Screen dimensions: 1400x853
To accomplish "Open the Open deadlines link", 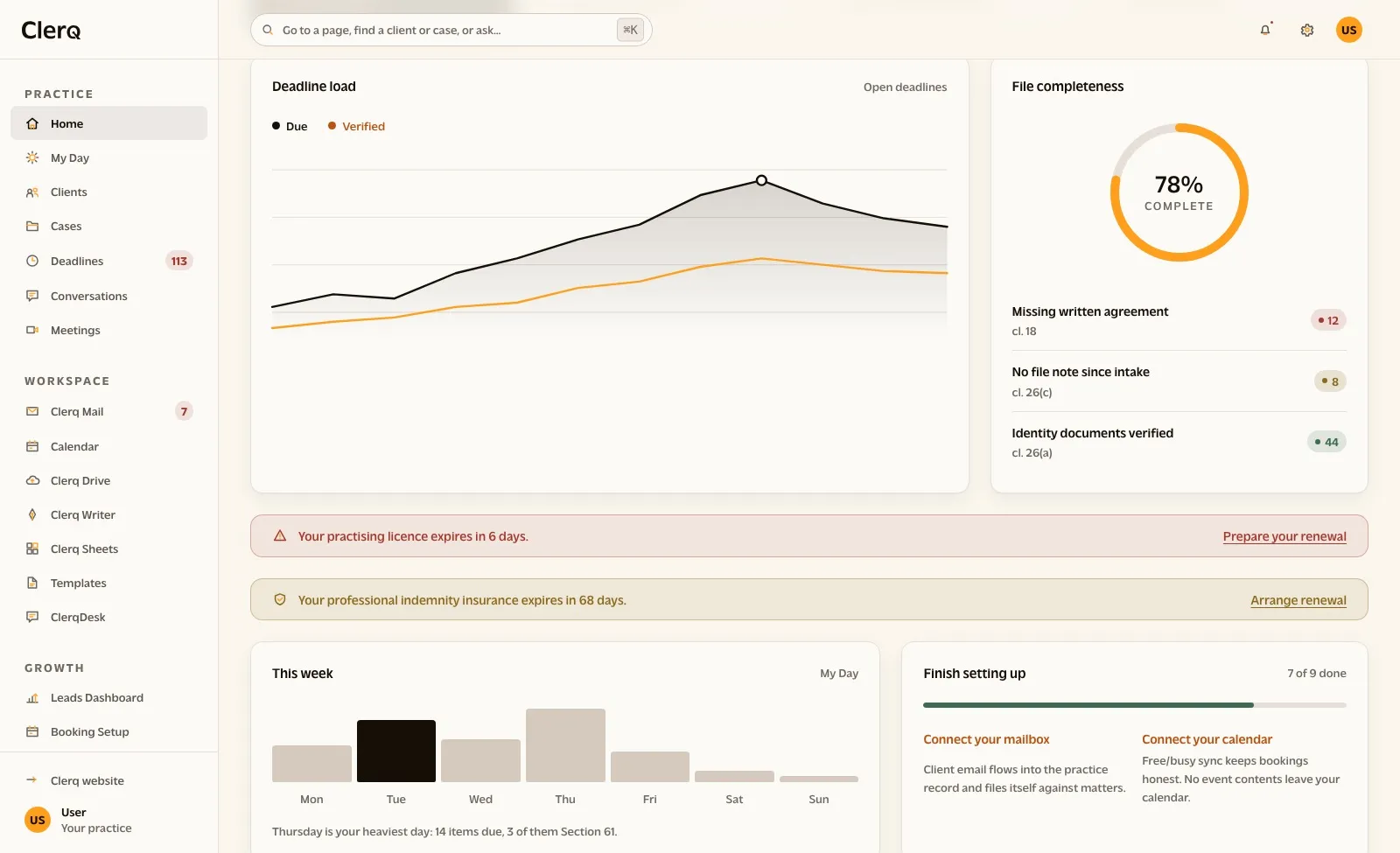I will [905, 87].
